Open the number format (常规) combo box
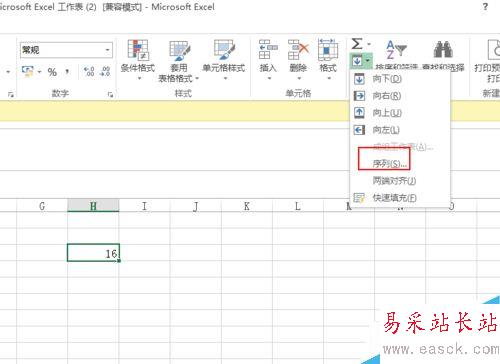 coord(66,50)
